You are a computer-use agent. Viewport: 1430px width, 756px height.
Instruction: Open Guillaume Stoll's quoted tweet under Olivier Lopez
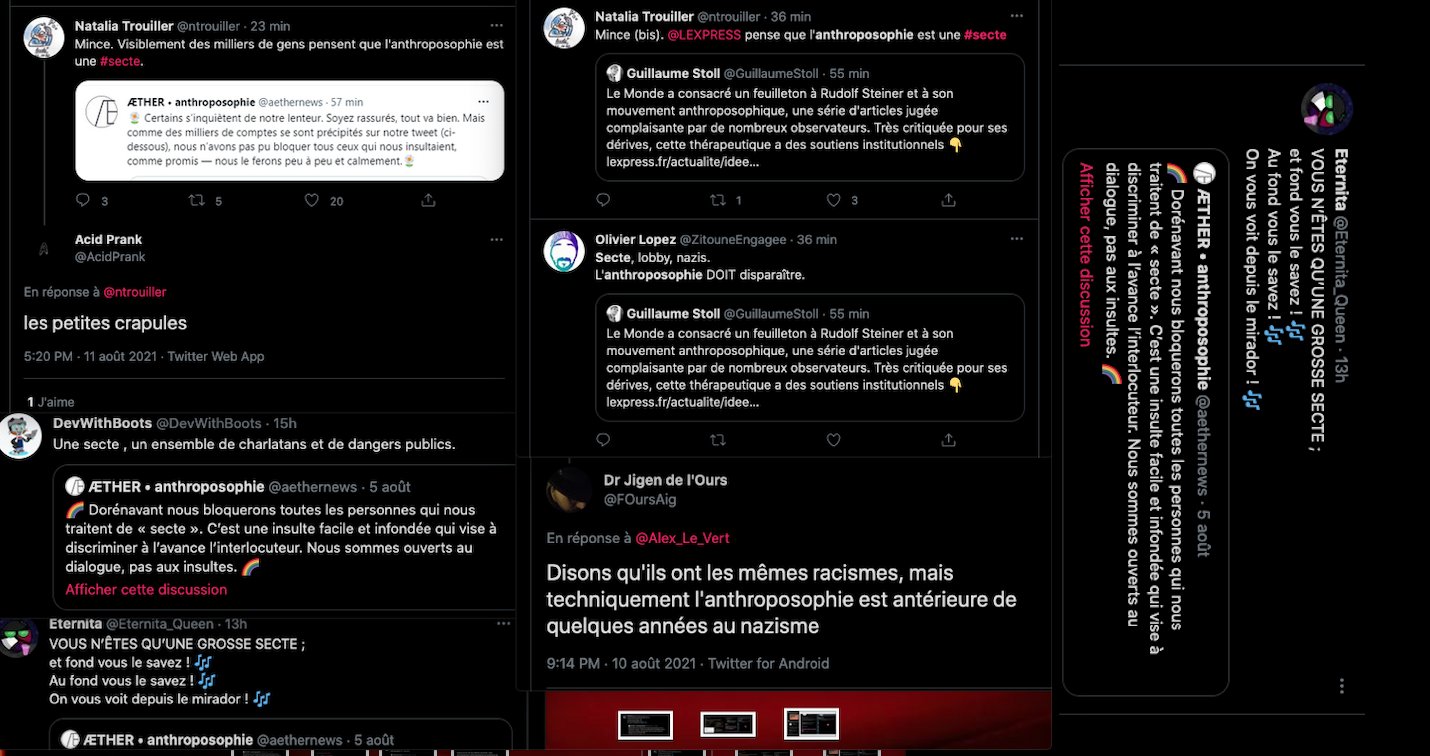[810, 357]
